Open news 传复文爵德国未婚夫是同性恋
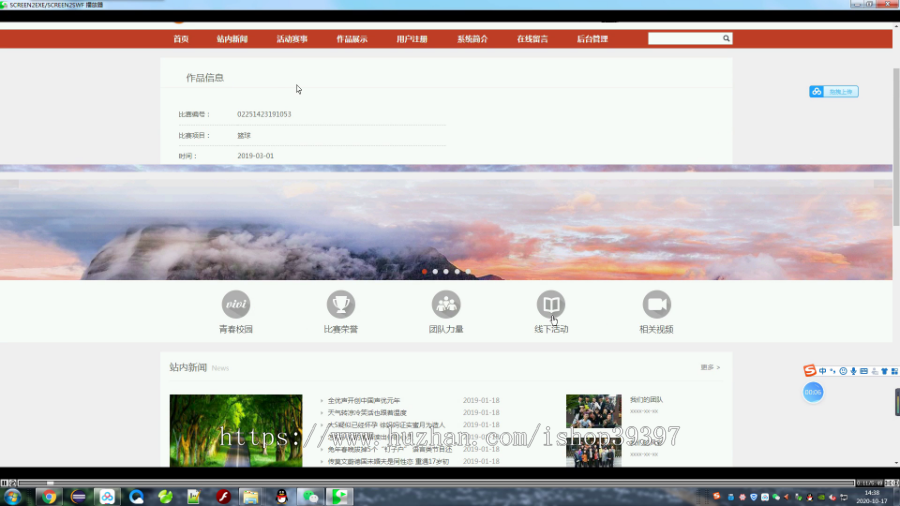This screenshot has height=506, width=900. (388, 461)
